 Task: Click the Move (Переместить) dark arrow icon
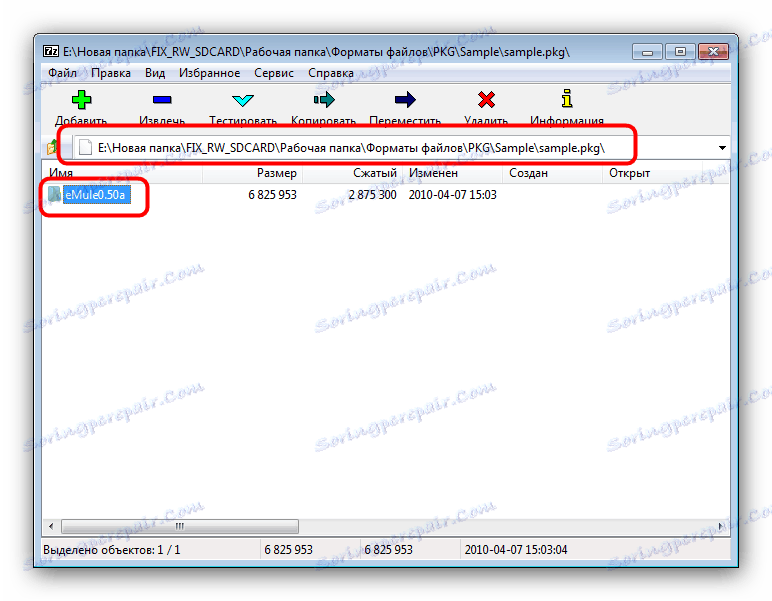point(405,100)
